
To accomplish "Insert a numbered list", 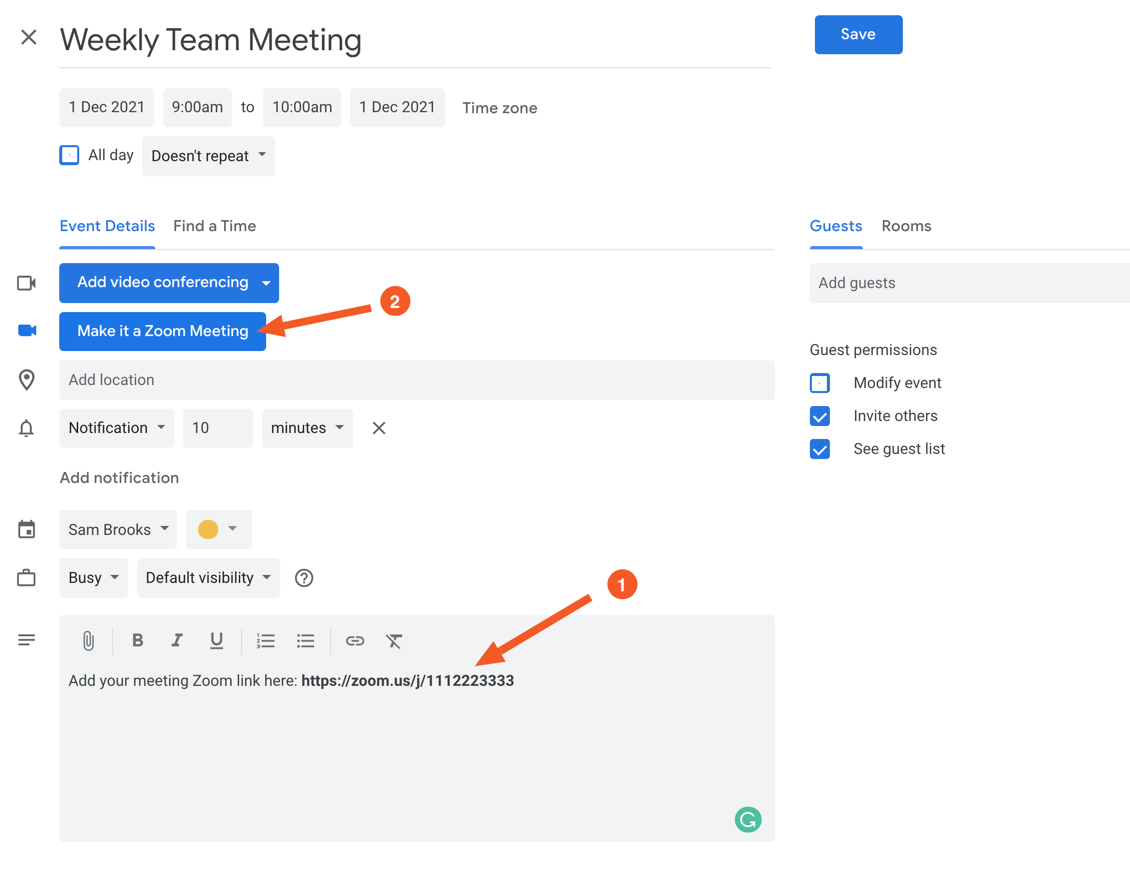I will pos(266,640).
